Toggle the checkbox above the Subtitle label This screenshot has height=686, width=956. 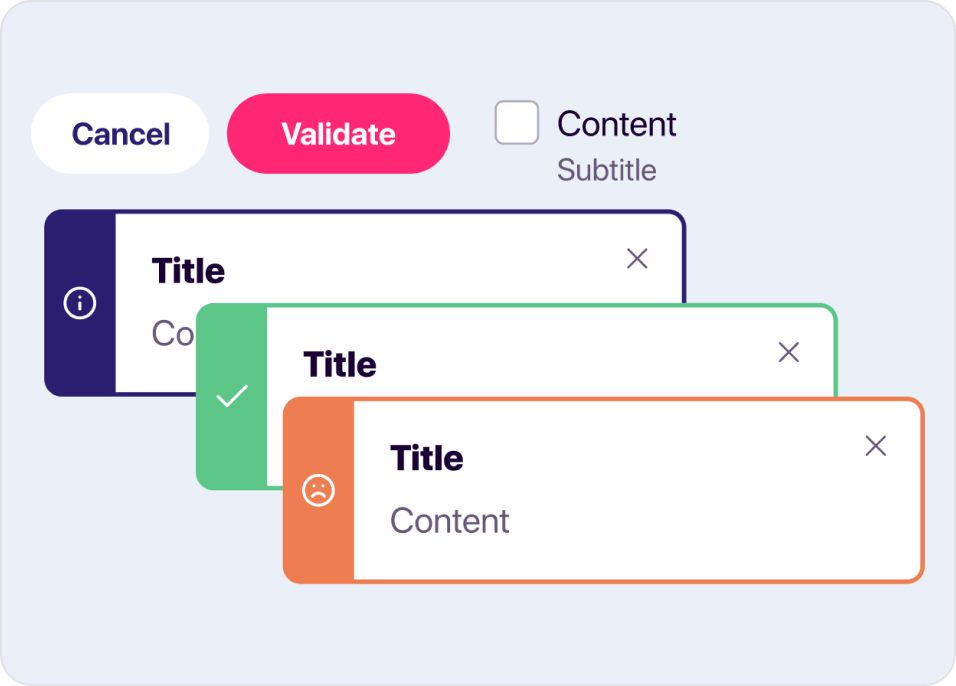click(x=517, y=124)
